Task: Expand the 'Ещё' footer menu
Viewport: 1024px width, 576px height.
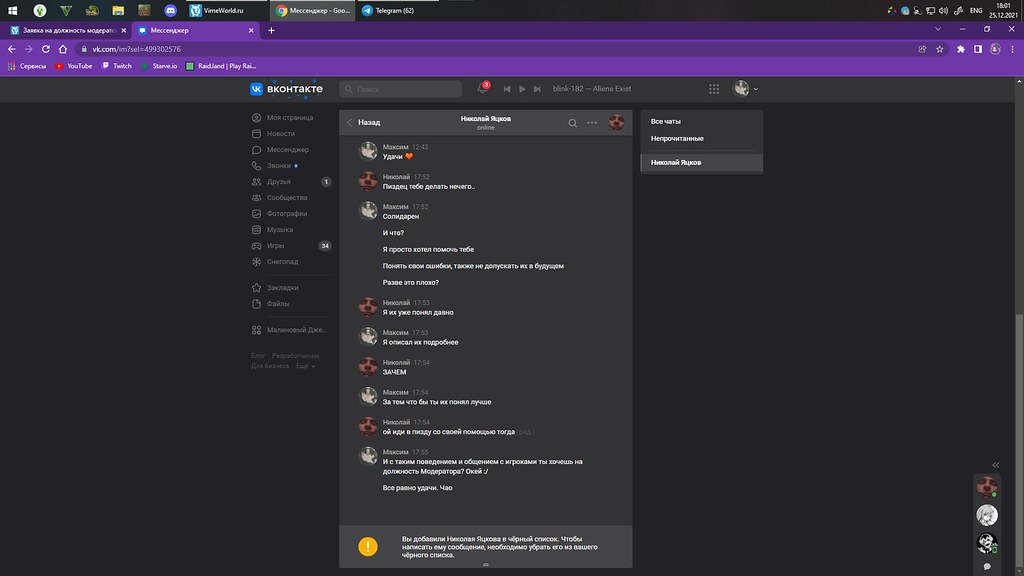Action: coord(302,366)
